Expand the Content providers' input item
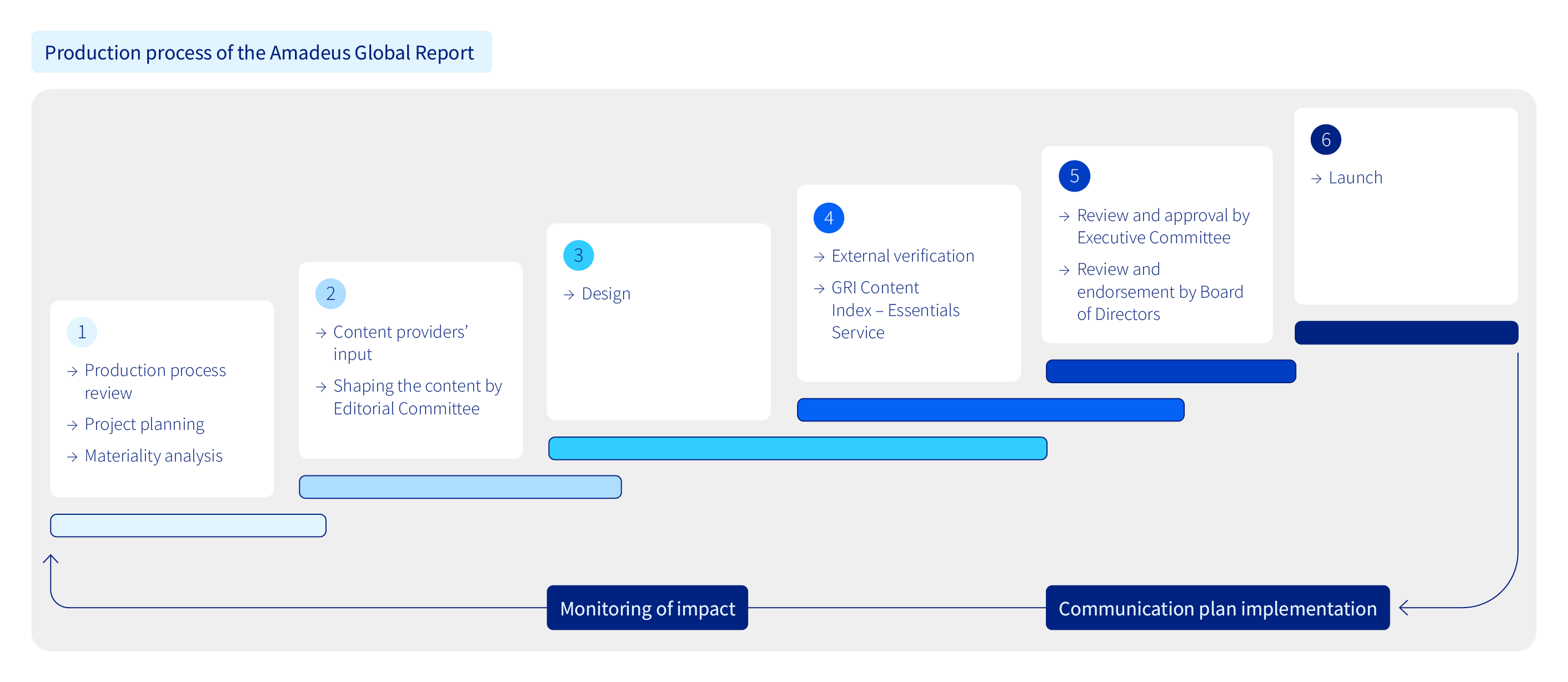The height and width of the screenshot is (682, 1568). coord(399,343)
